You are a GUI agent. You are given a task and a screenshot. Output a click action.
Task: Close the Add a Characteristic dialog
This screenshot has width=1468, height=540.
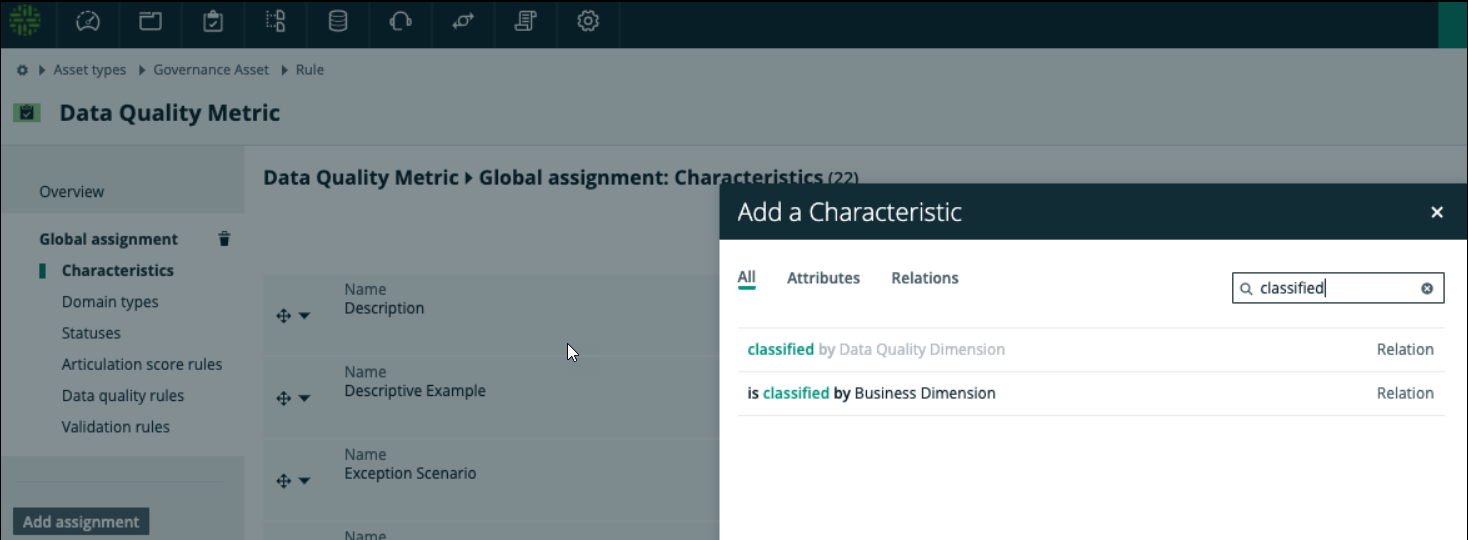click(1437, 212)
